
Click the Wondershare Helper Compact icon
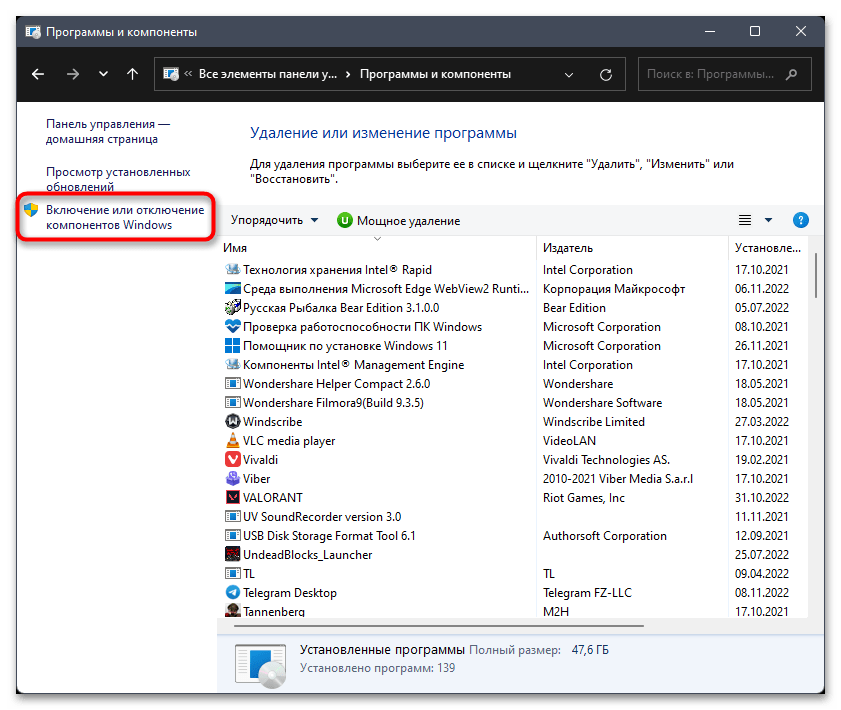click(x=232, y=383)
